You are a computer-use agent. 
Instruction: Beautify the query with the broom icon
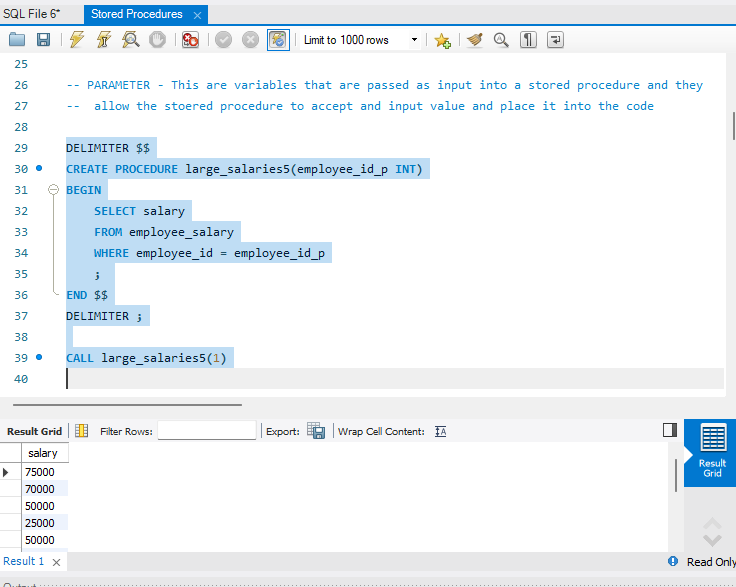pyautogui.click(x=475, y=40)
